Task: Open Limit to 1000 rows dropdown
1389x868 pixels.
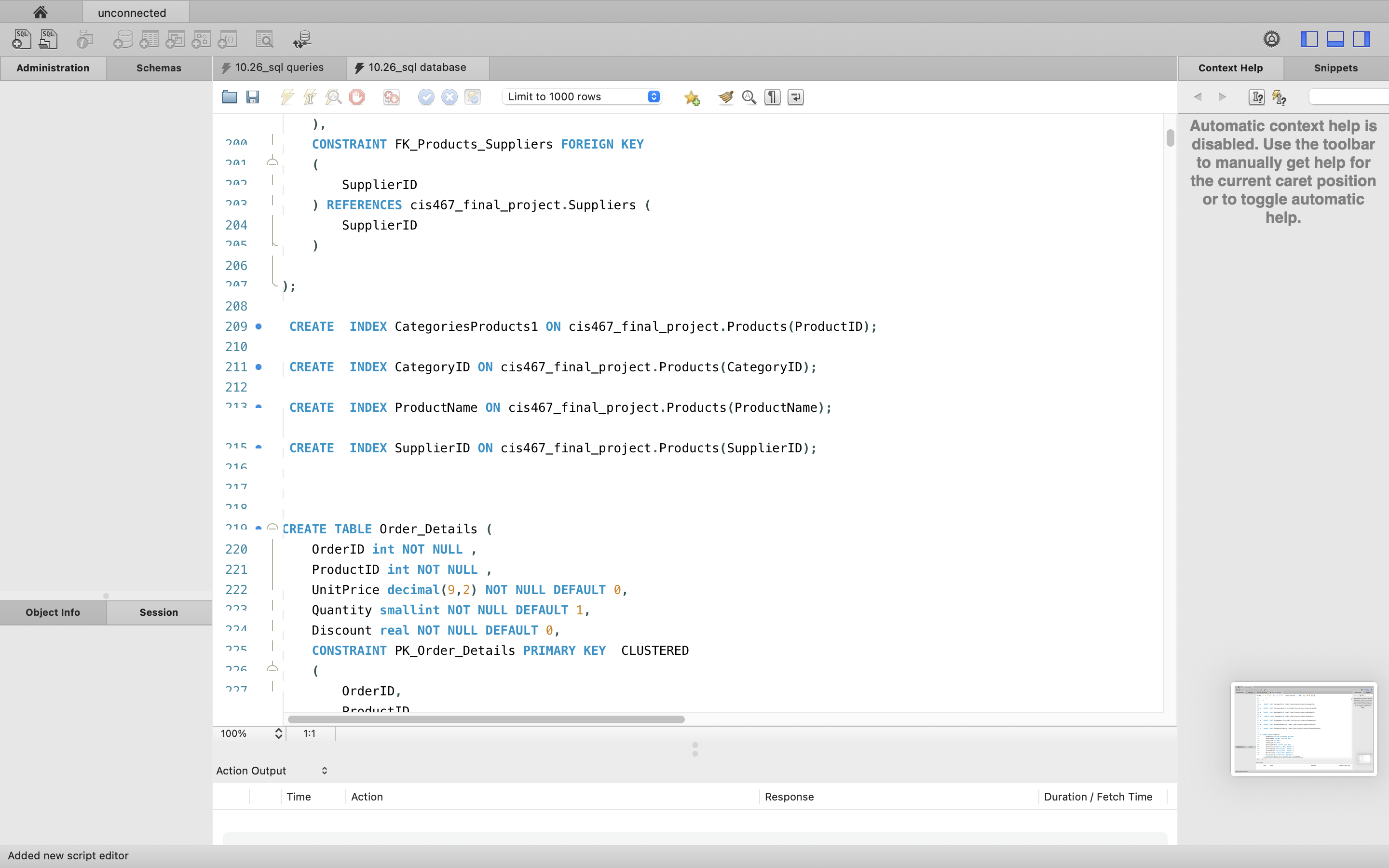Action: [582, 96]
